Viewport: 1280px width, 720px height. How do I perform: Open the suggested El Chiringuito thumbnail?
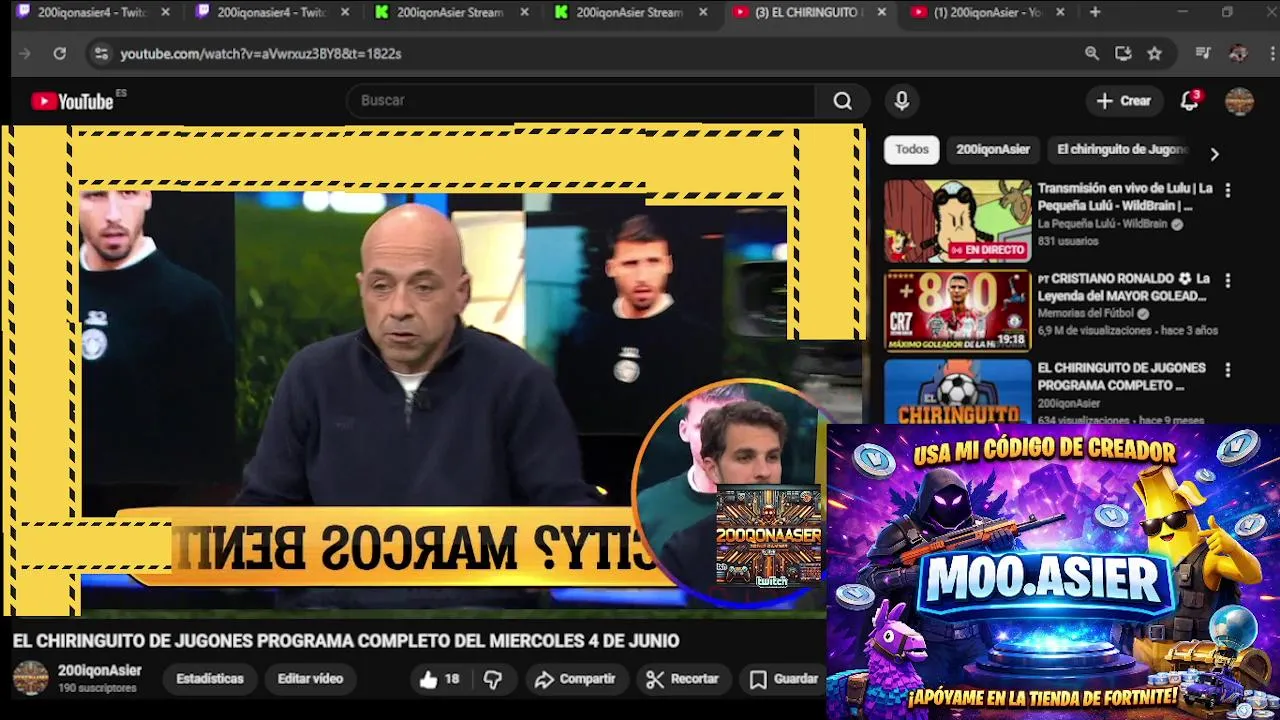coord(957,392)
